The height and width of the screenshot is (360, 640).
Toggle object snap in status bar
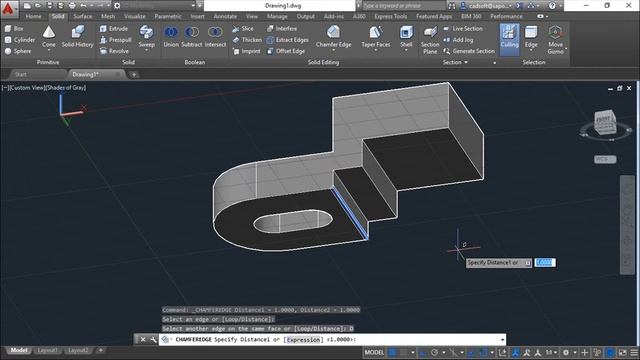[483, 352]
